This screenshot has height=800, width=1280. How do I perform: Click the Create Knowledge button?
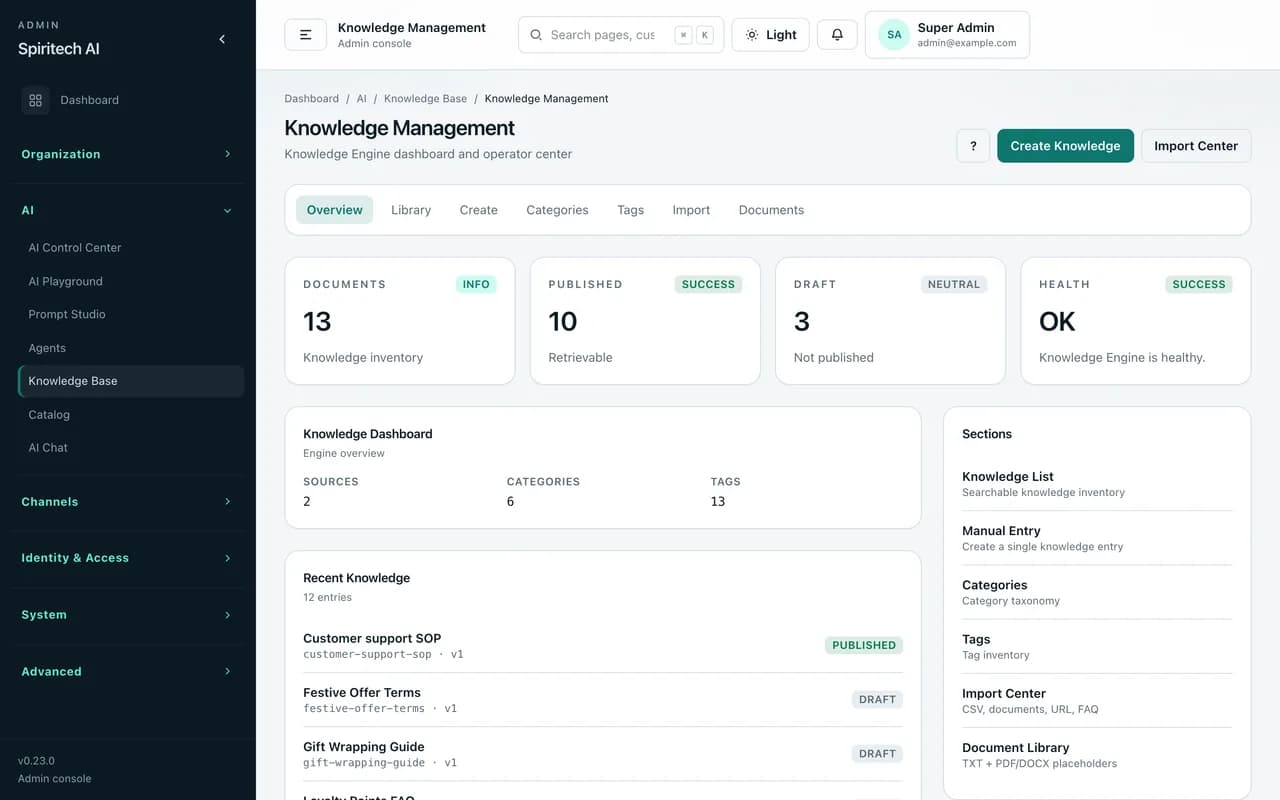coord(1065,146)
